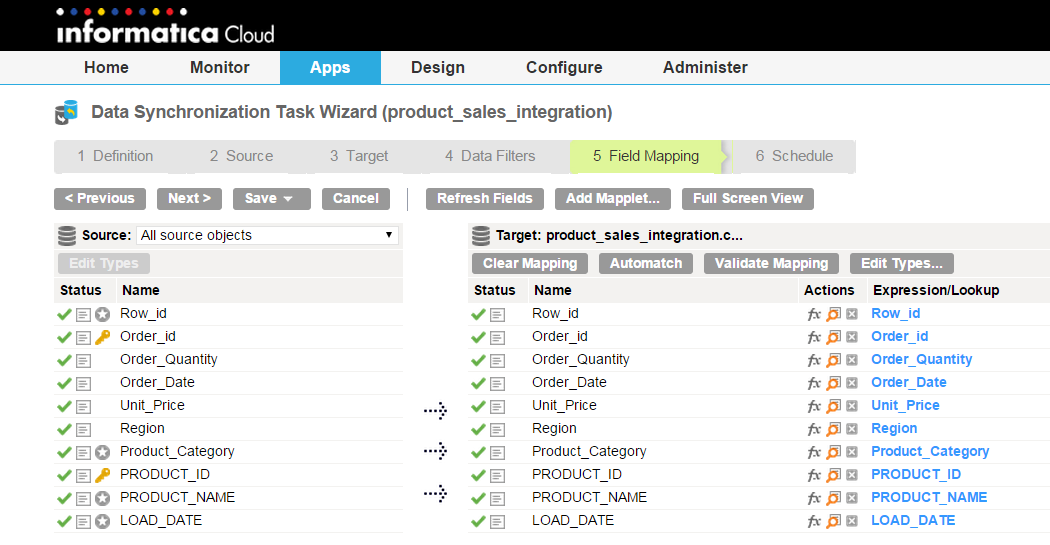
Task: Clear mapping x icon for LOAD_DATE
Action: (852, 521)
